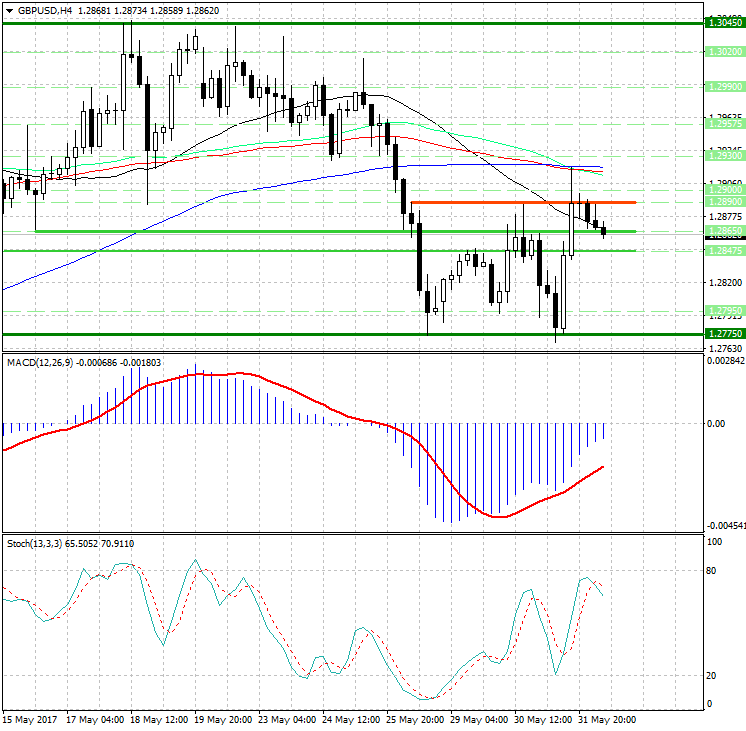This screenshot has height=731, width=746.
Task: Click the 1.28475 price label on axis
Action: coord(723,251)
